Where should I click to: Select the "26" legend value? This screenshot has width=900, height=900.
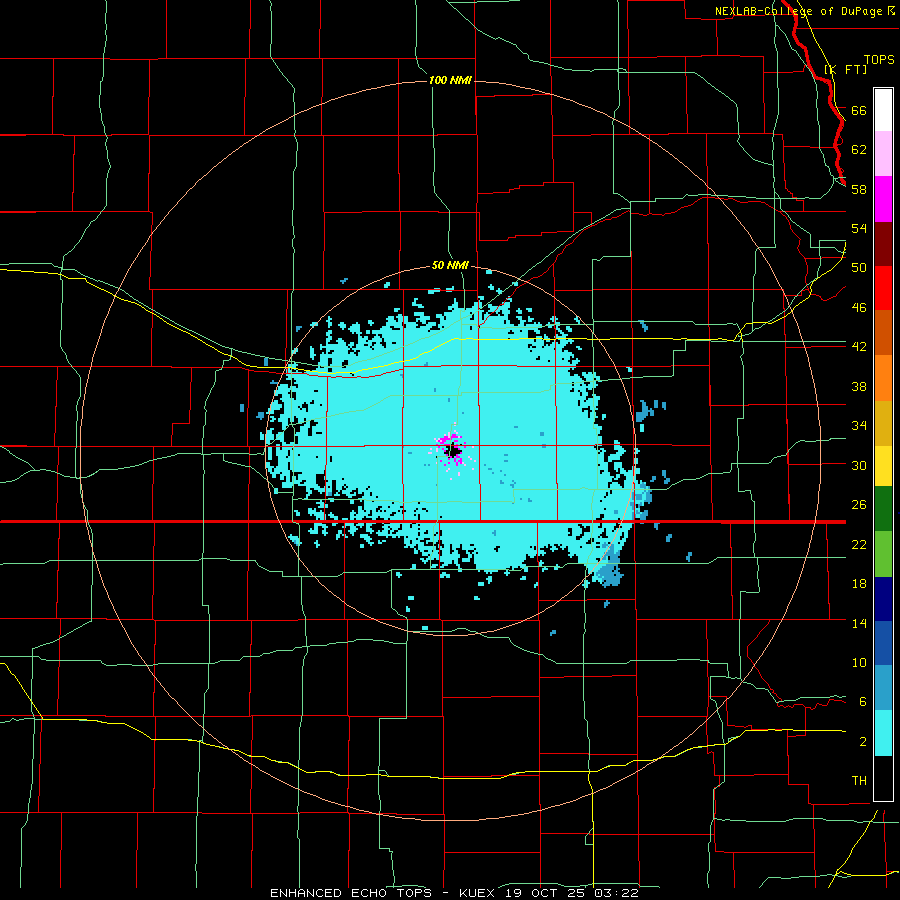click(859, 505)
